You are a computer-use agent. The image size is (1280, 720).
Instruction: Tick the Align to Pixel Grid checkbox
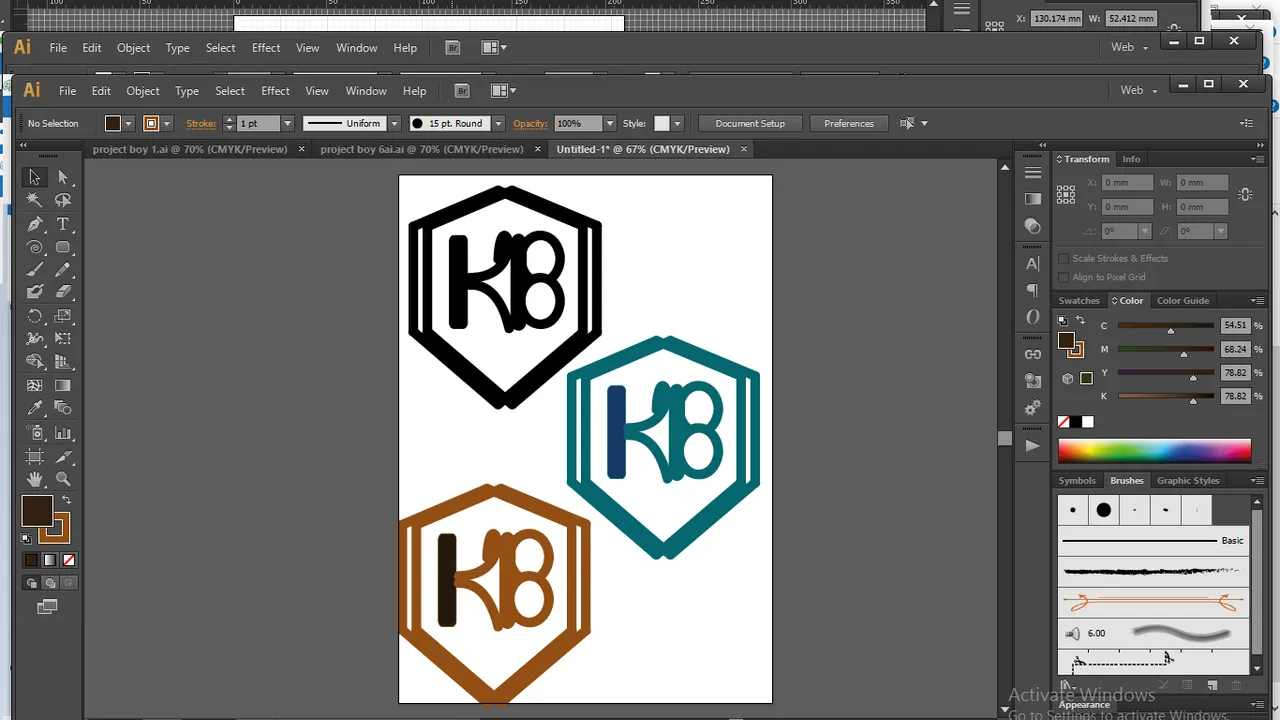pyautogui.click(x=1063, y=277)
